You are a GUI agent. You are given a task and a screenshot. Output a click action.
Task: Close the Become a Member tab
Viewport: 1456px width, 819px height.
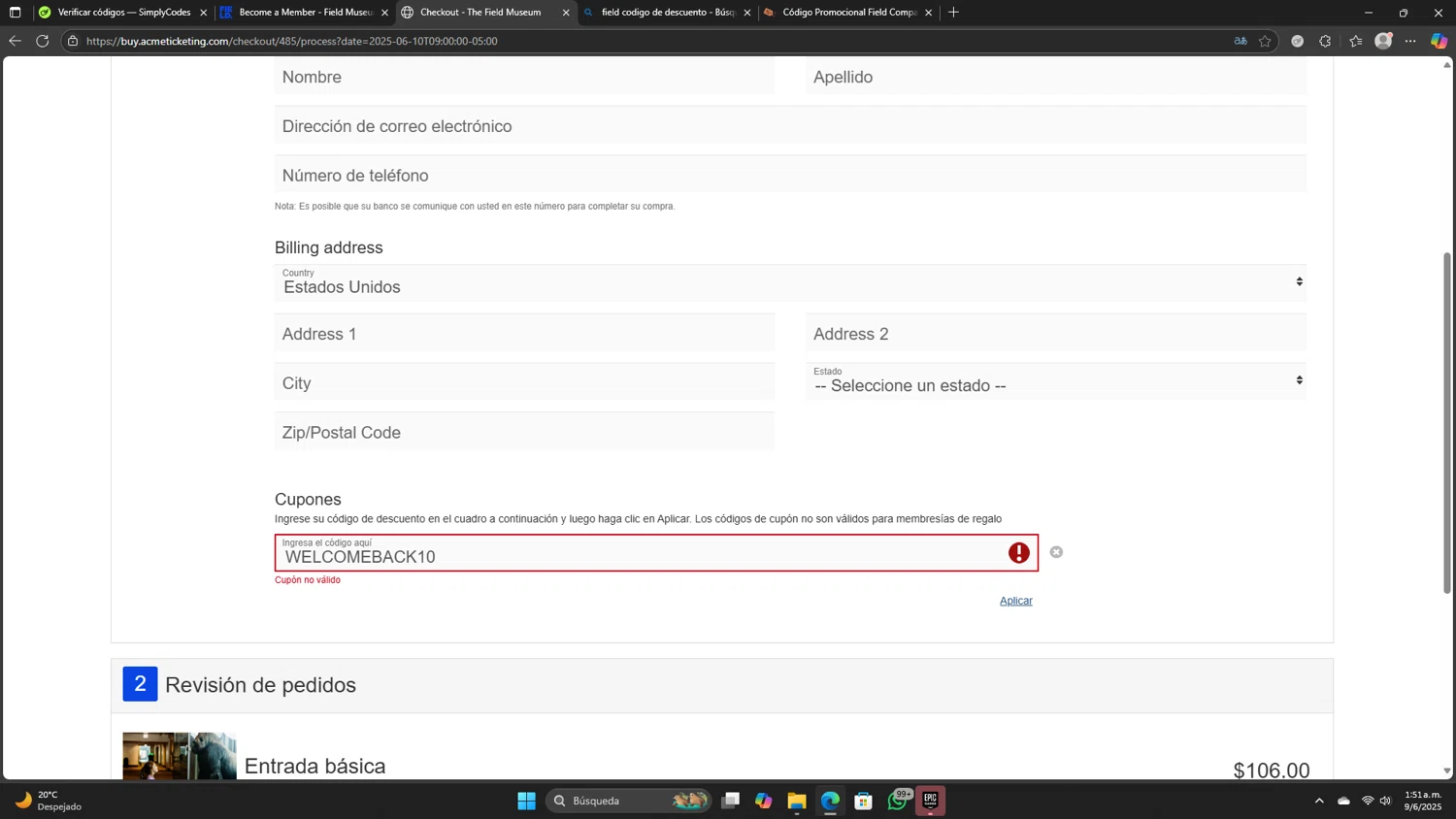click(384, 13)
